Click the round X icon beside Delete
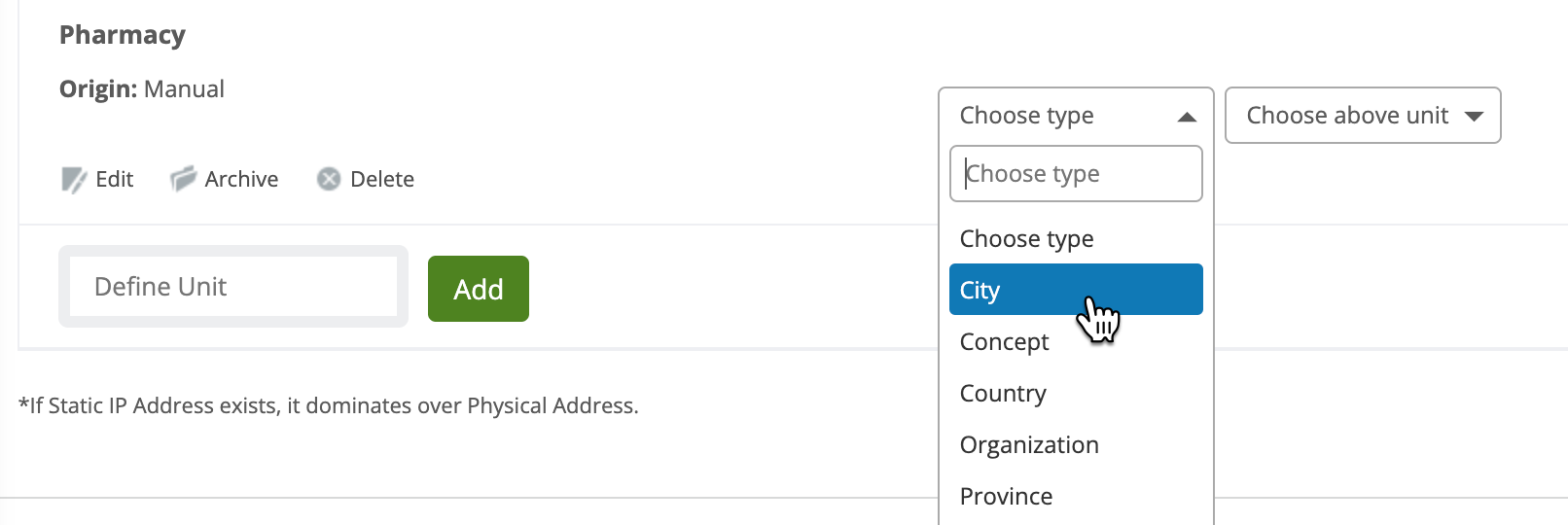 [x=329, y=179]
